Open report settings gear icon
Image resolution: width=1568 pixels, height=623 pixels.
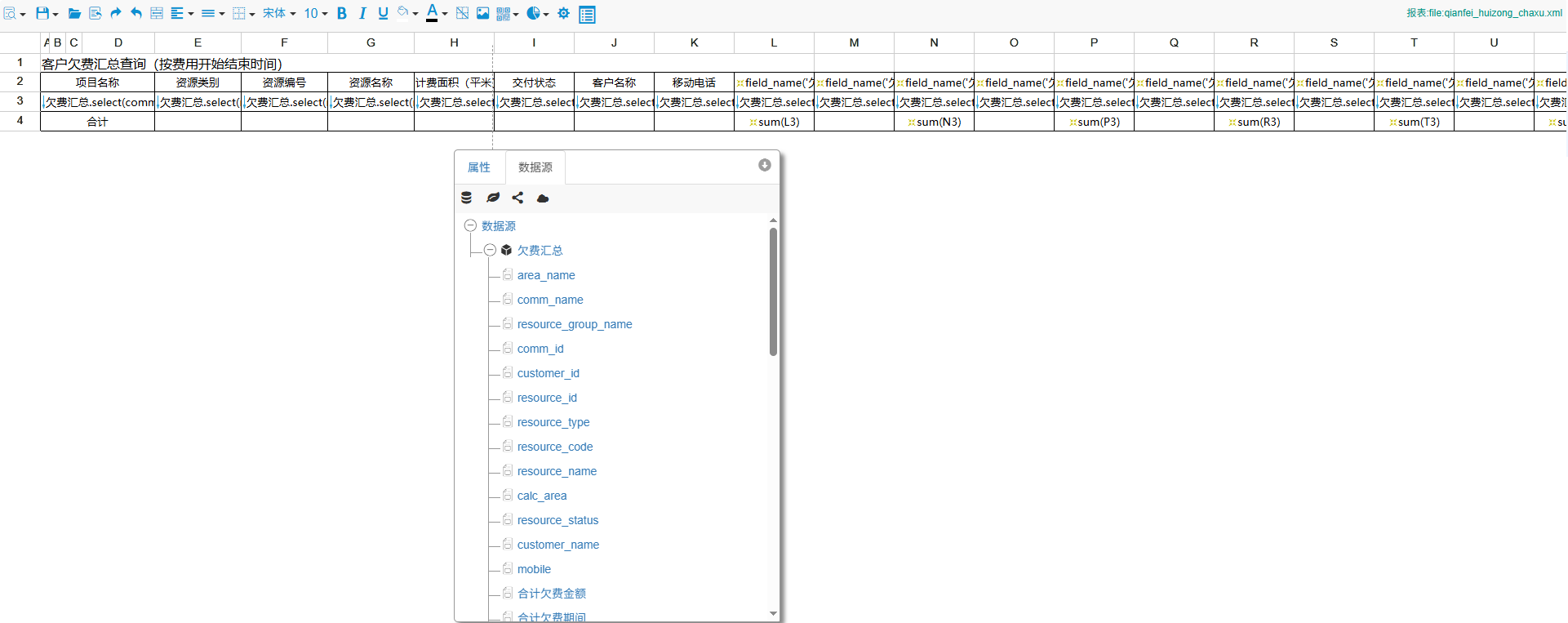pos(563,13)
